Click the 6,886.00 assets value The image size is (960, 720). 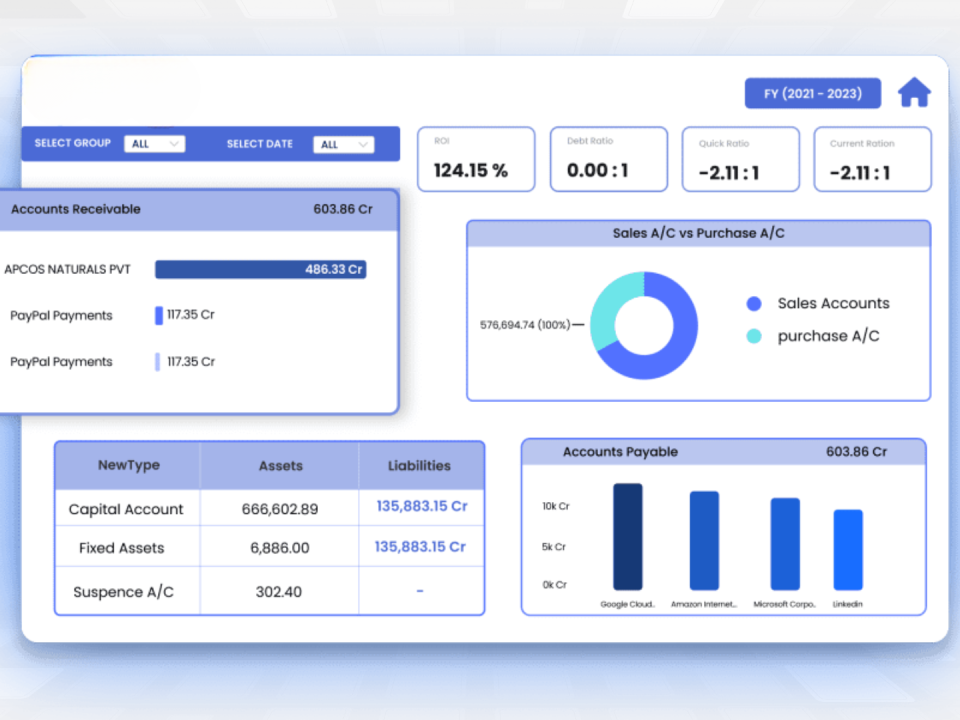click(x=280, y=548)
